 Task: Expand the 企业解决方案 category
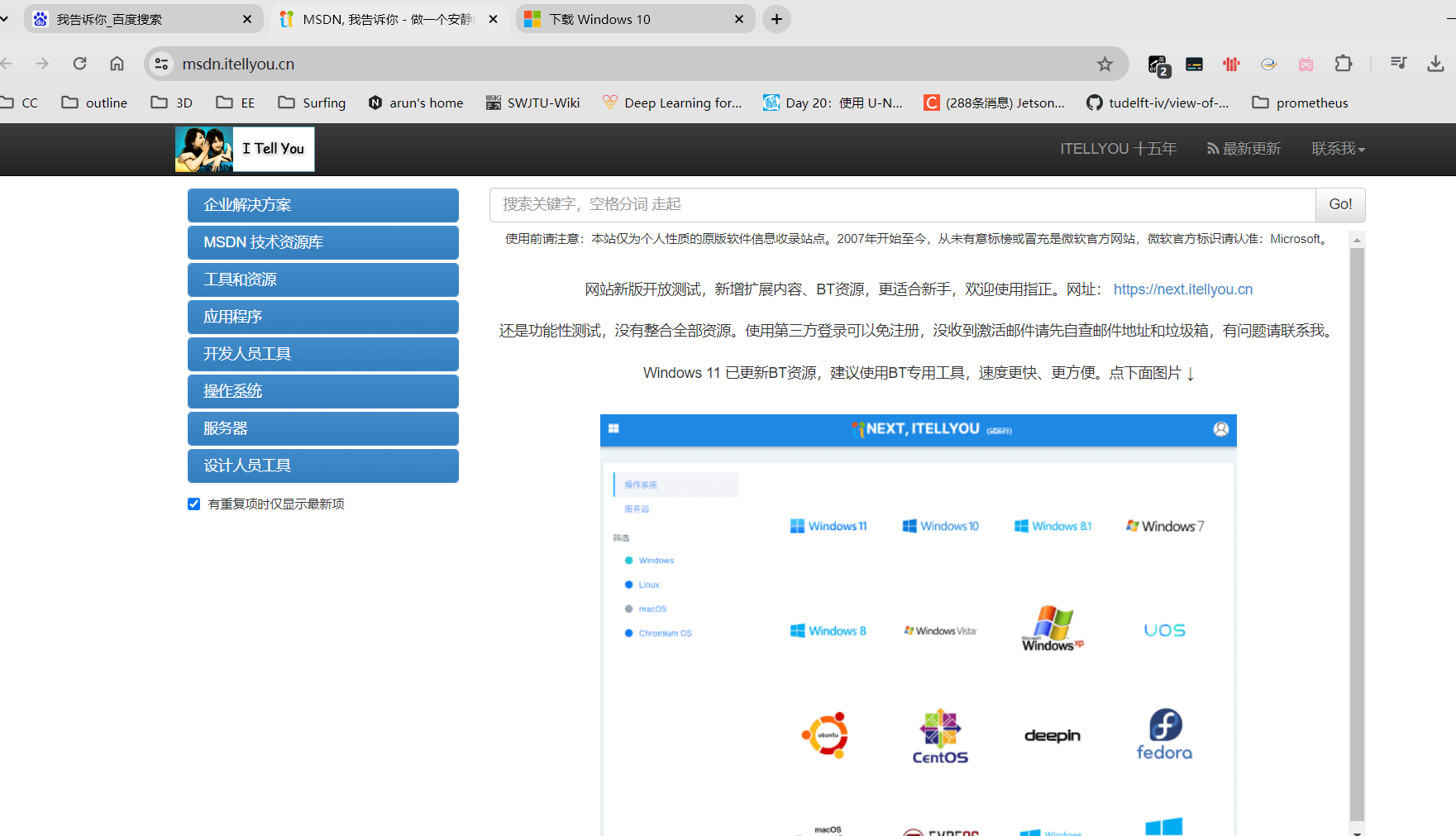tap(323, 205)
